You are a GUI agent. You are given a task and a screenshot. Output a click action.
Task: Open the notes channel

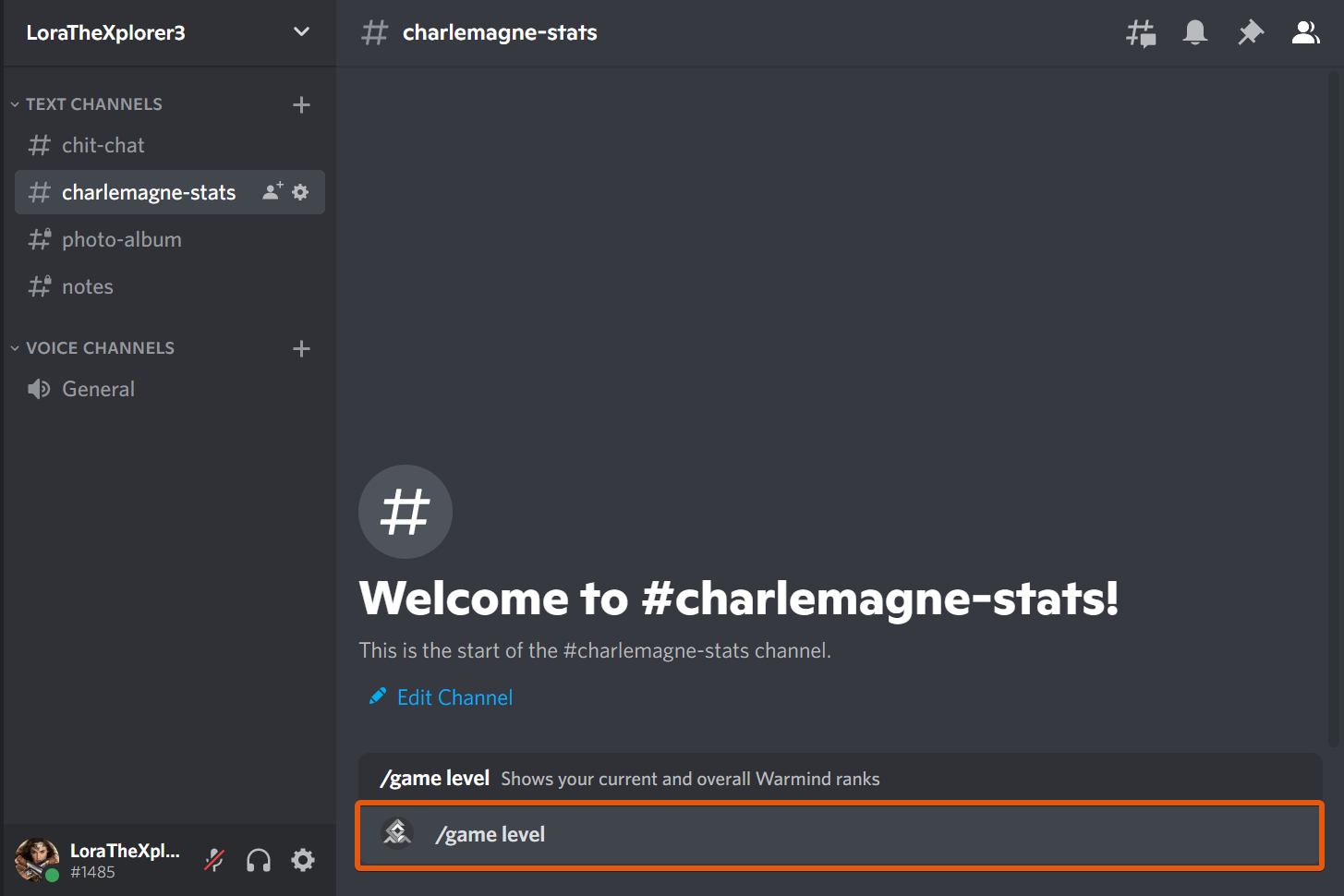click(x=170, y=286)
